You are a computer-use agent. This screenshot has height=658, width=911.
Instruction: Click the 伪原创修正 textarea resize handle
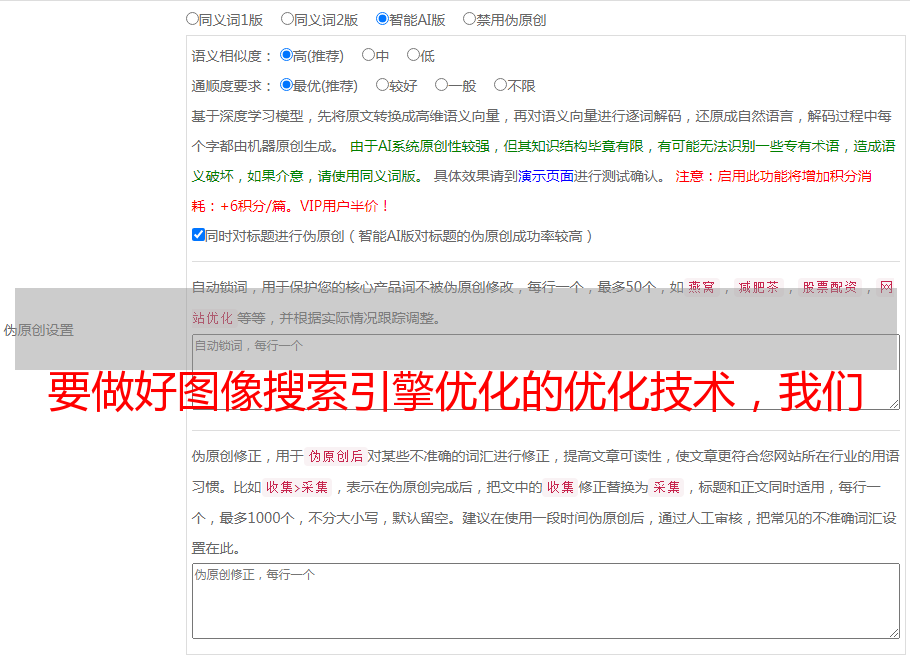click(x=894, y=633)
